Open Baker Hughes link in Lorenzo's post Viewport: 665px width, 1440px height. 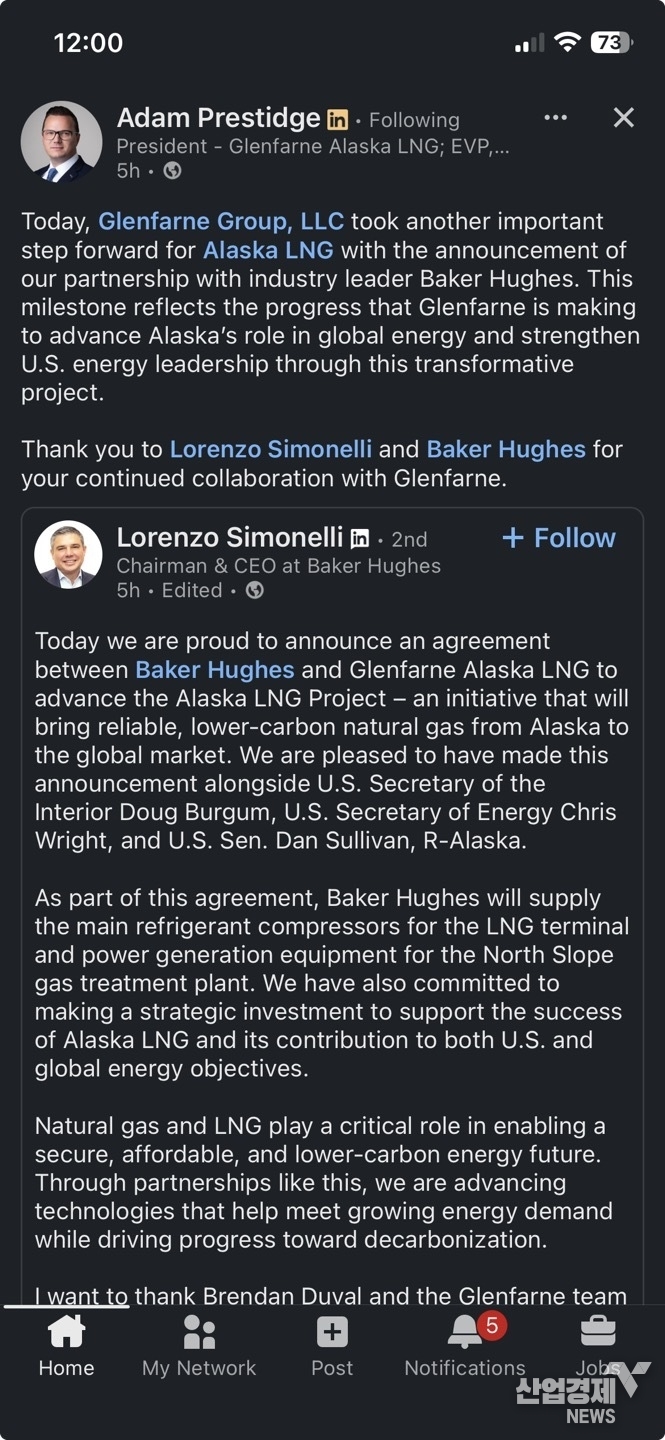pos(215,669)
